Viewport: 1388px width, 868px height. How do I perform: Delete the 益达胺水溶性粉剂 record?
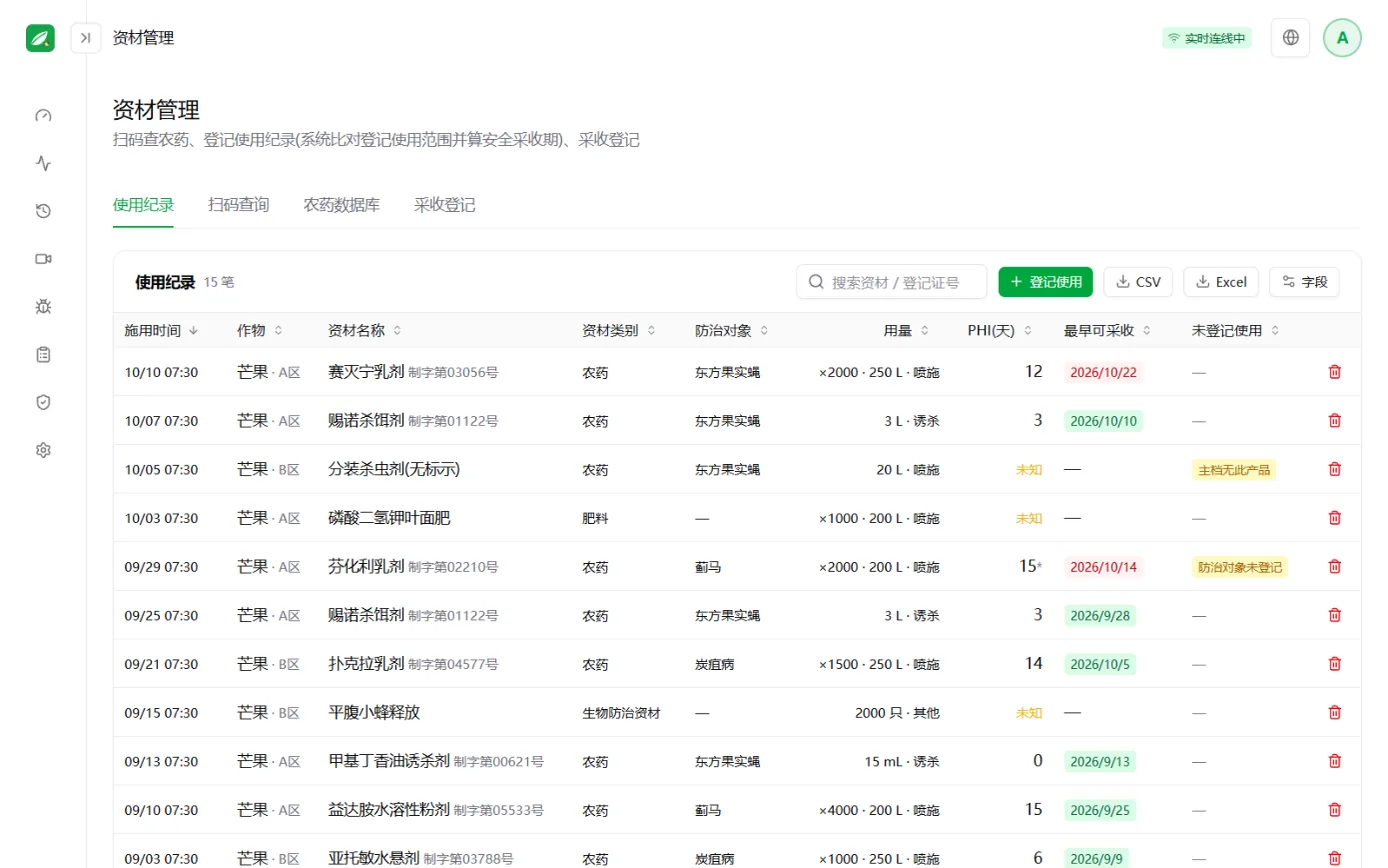(x=1334, y=809)
